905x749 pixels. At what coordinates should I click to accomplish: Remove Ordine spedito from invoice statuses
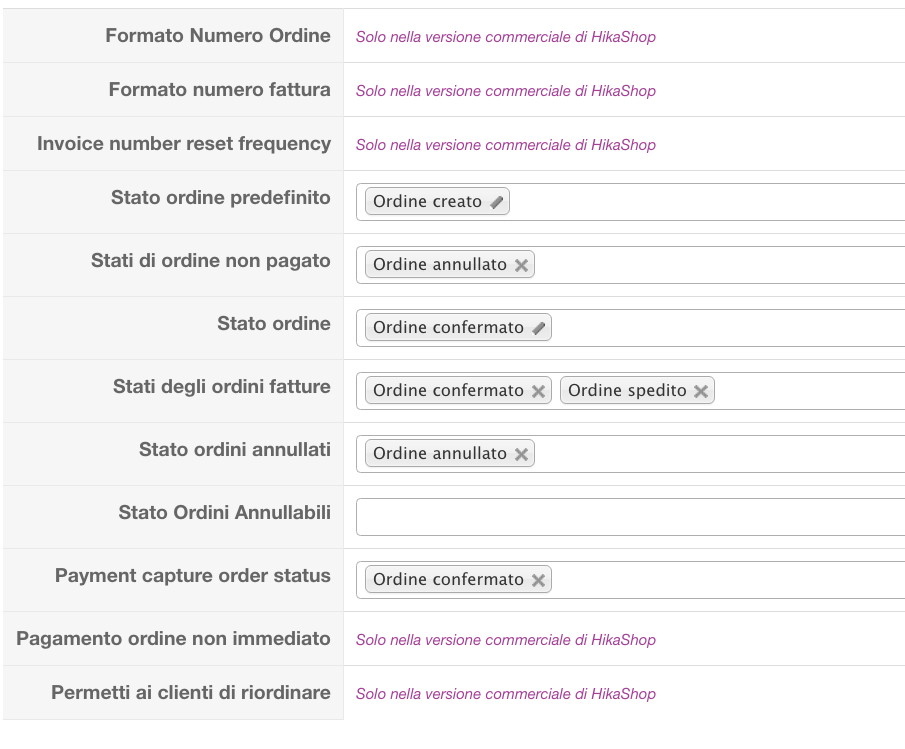tap(701, 391)
